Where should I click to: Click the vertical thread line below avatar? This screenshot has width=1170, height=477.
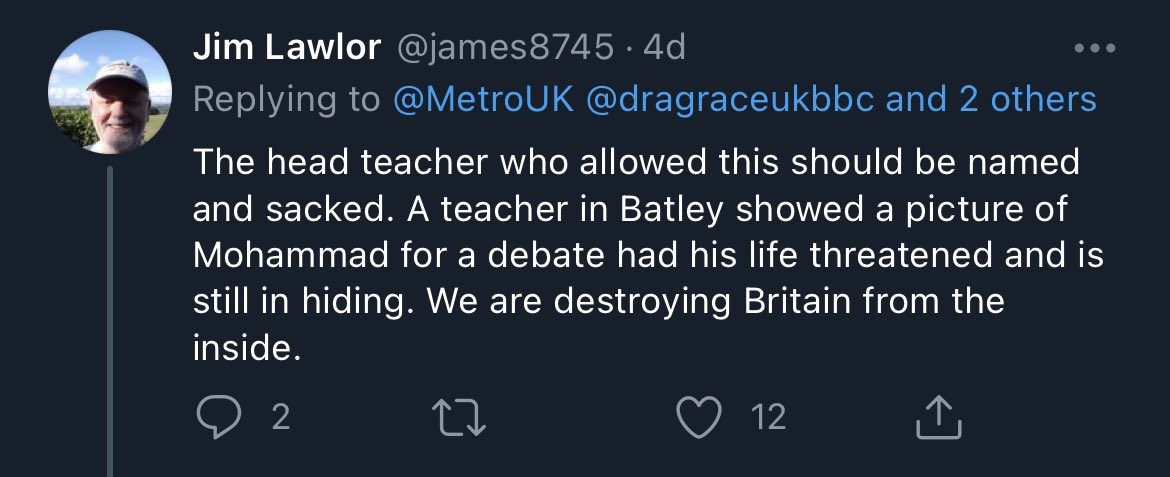[x=109, y=320]
